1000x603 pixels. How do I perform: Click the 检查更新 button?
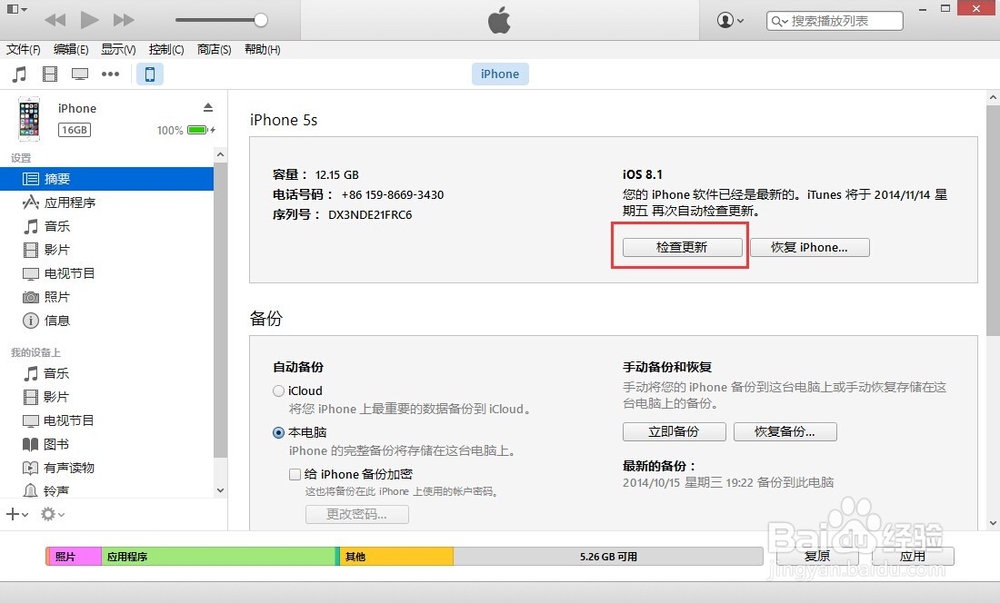[682, 247]
